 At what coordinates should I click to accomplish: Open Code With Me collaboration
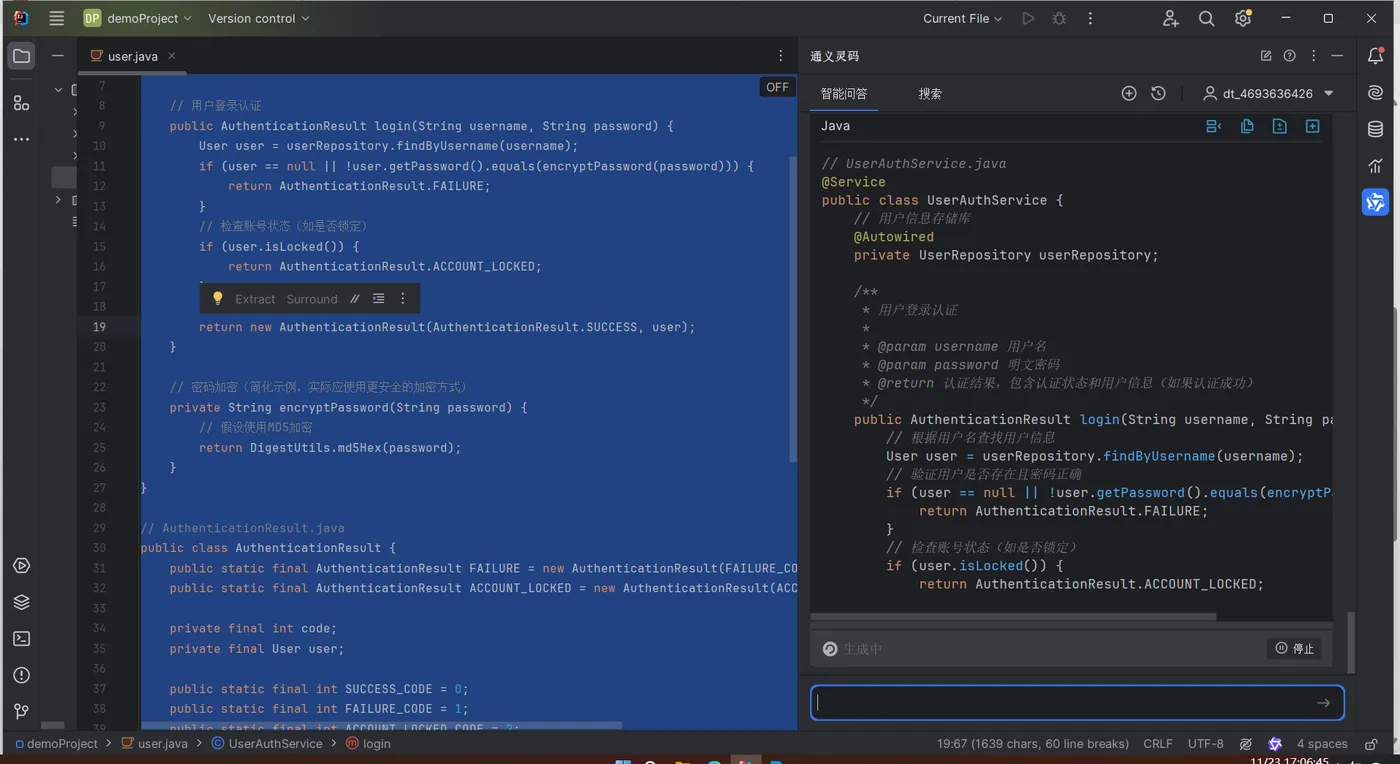point(1171,18)
